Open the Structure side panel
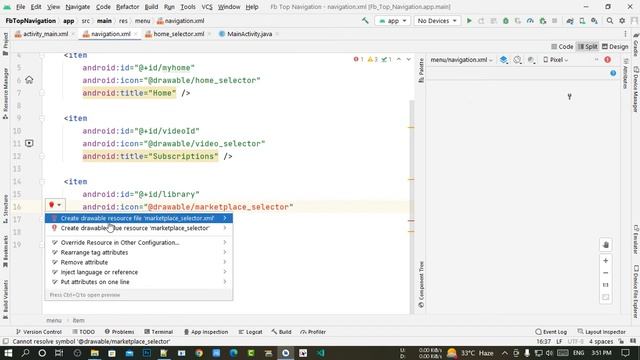 [5, 209]
